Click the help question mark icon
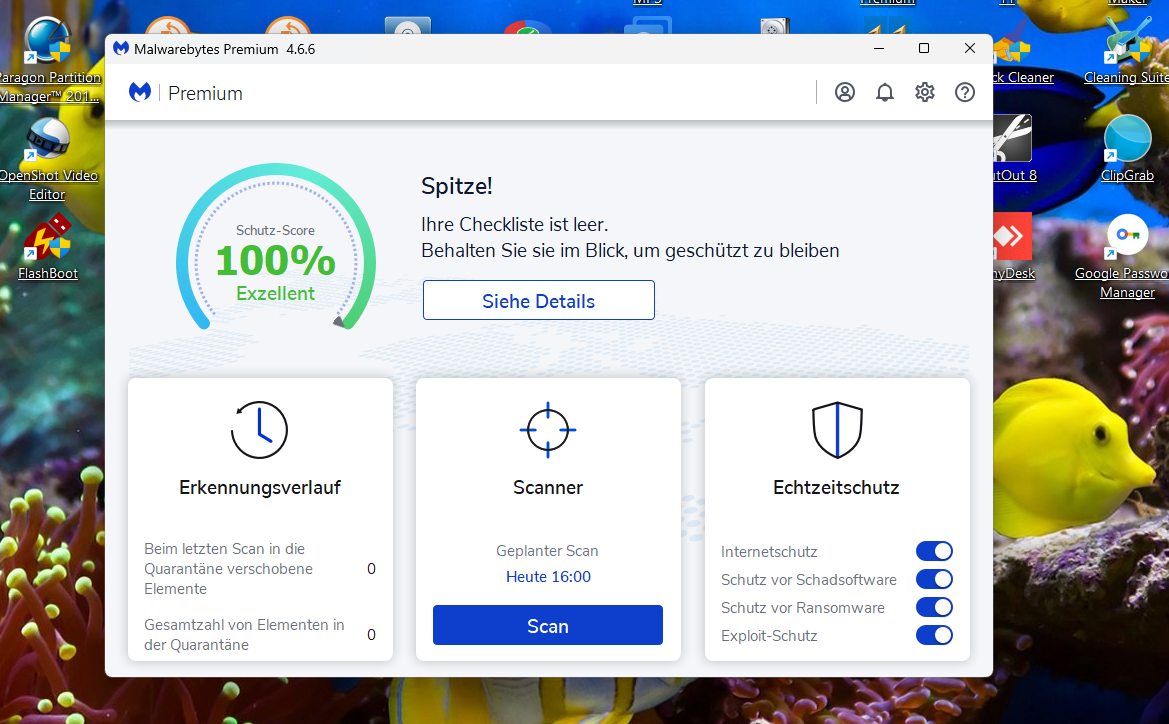Viewport: 1169px width, 724px height. point(965,92)
